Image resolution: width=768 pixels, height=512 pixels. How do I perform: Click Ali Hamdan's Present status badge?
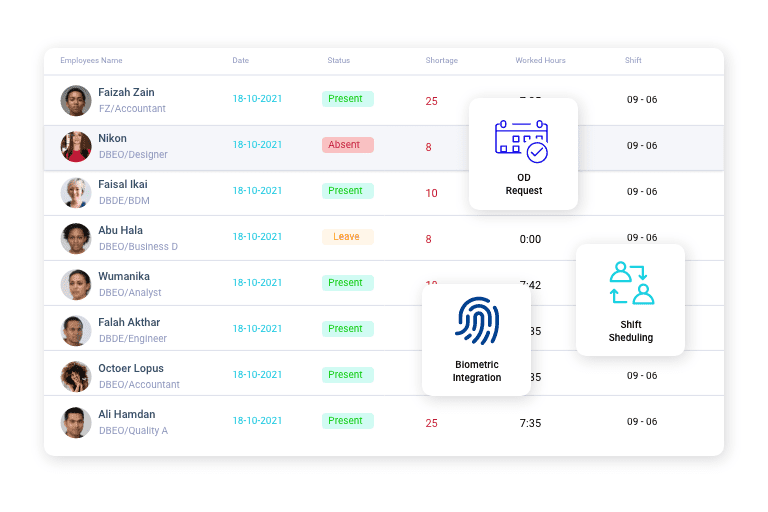click(348, 421)
